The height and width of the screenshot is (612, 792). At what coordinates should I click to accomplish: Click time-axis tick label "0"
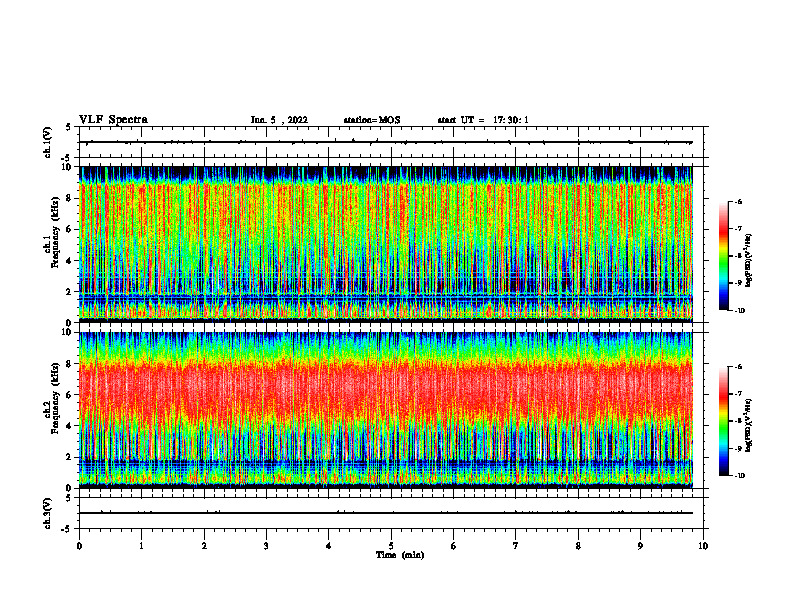tap(79, 546)
